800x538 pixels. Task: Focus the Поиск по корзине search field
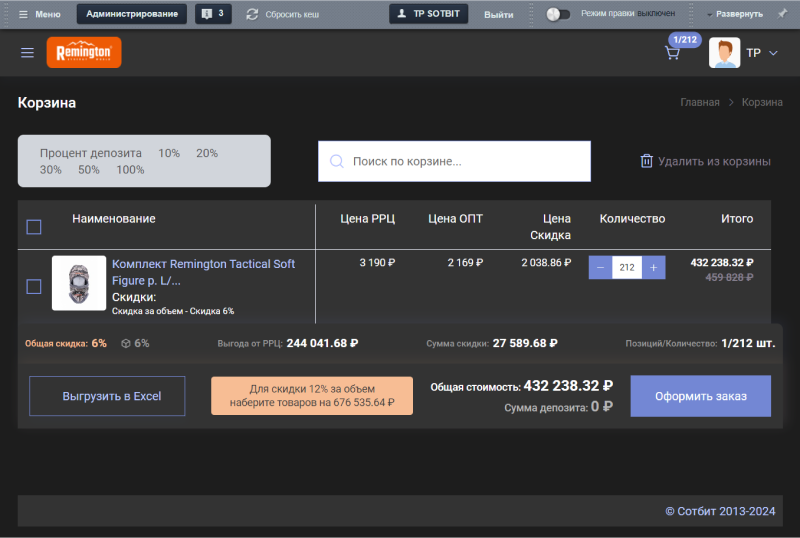pyautogui.click(x=454, y=161)
